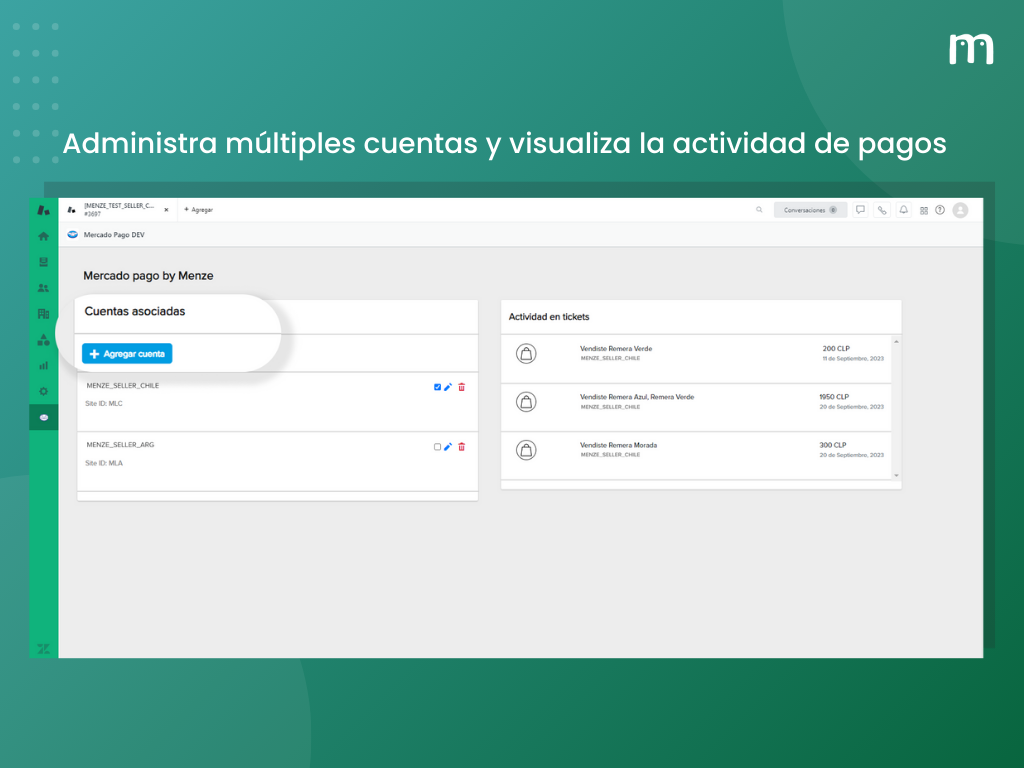
Task: Click the 1950 CLP amount
Action: [x=834, y=397]
